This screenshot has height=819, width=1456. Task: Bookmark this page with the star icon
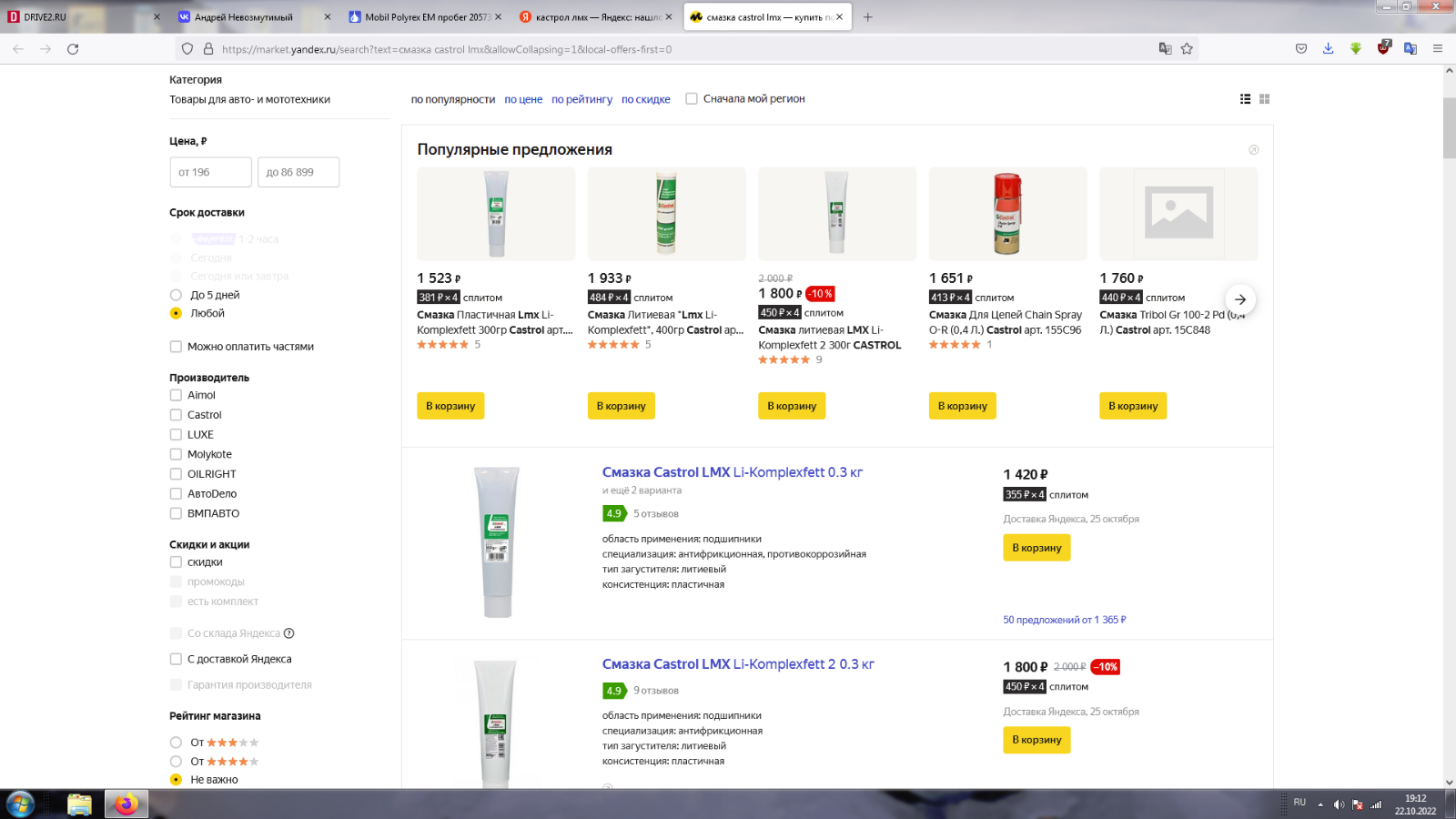pos(1187,49)
